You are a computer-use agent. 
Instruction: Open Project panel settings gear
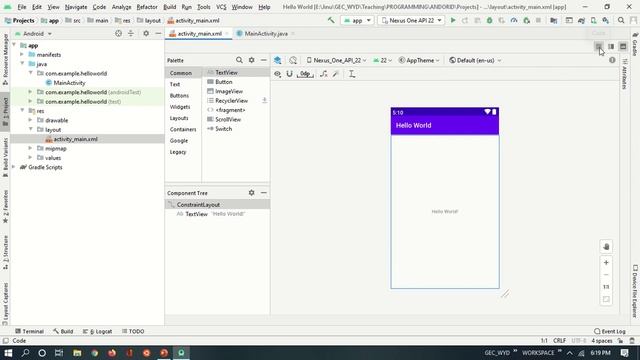tap(146, 33)
